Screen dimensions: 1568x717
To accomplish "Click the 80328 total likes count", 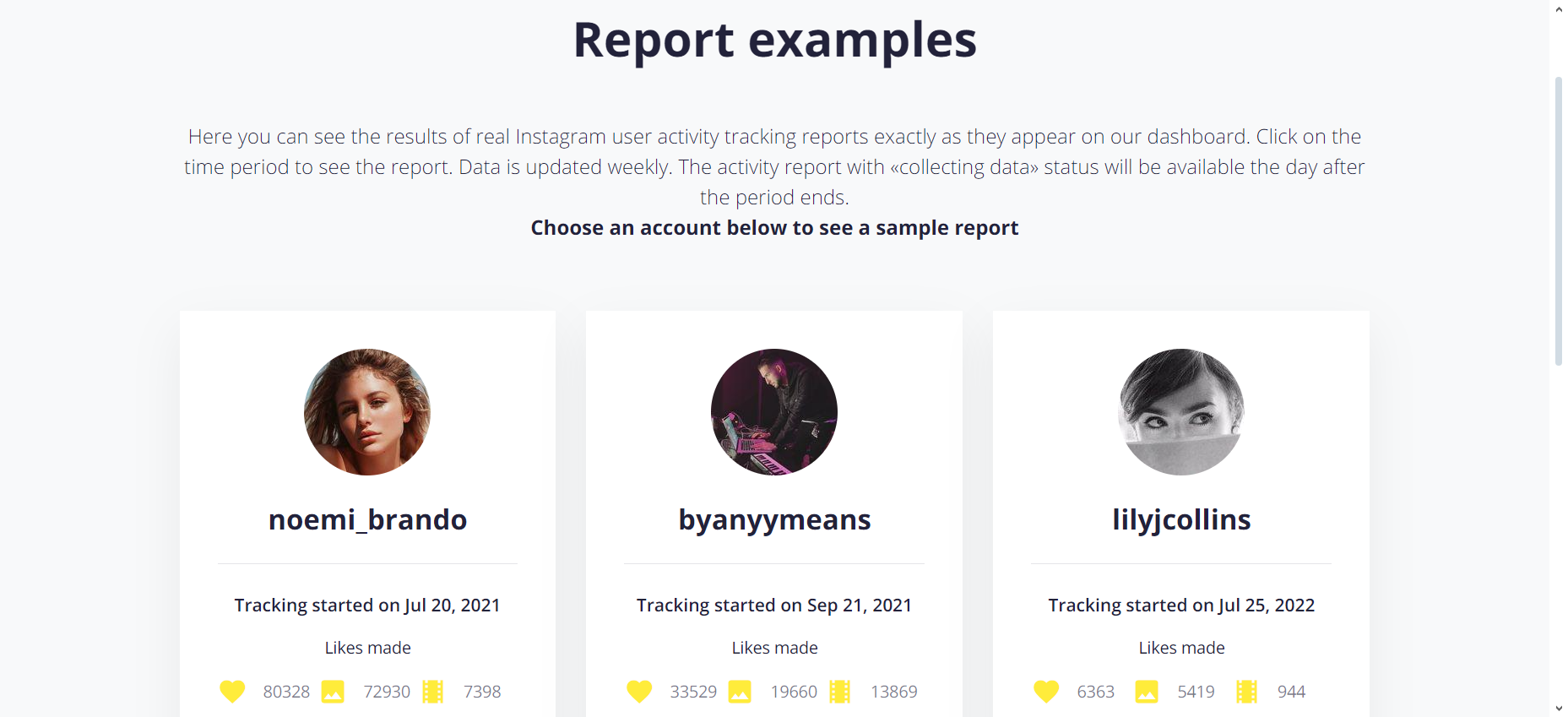I will click(x=286, y=692).
